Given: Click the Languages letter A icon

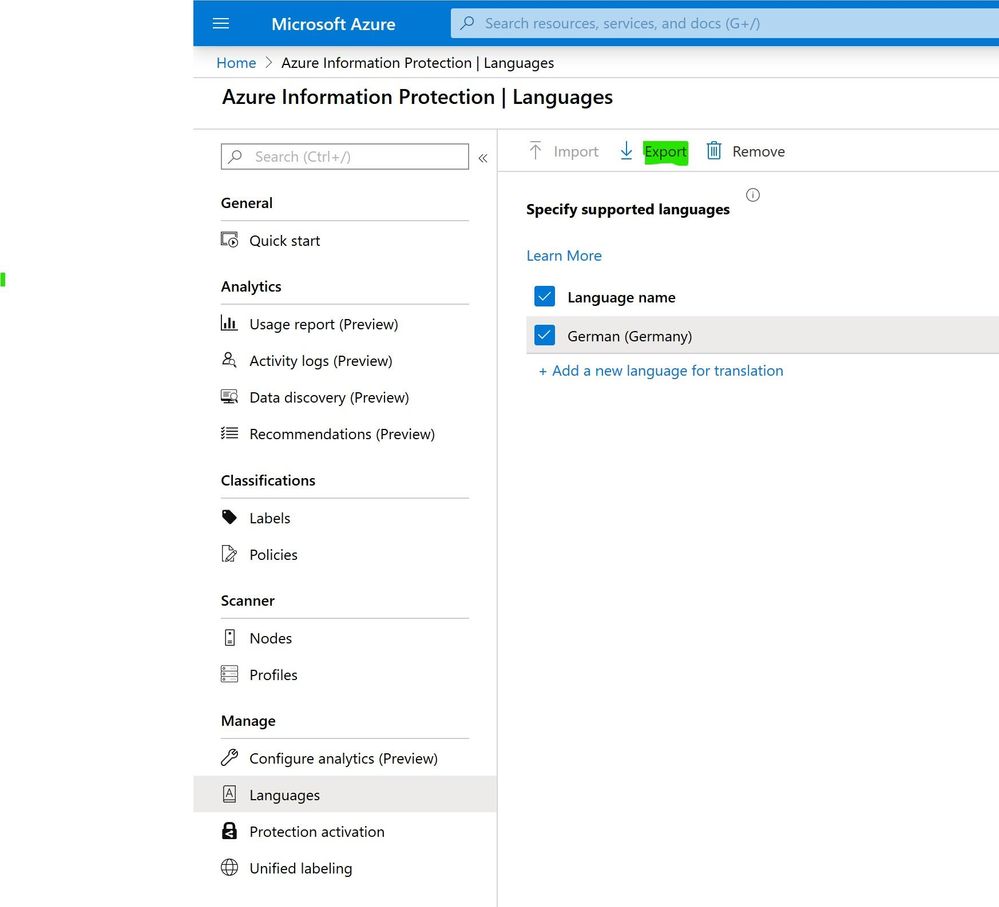Looking at the screenshot, I should [x=229, y=794].
